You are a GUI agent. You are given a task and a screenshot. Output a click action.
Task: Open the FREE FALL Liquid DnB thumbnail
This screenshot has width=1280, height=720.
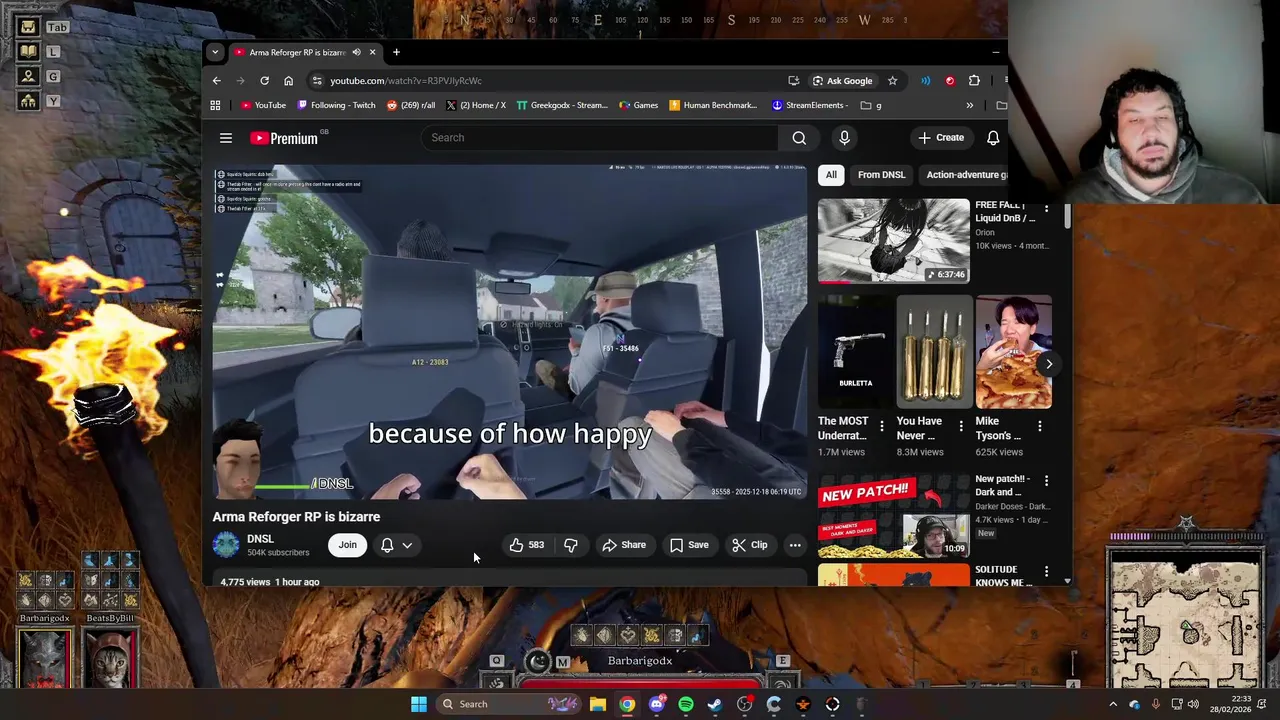[x=894, y=241]
